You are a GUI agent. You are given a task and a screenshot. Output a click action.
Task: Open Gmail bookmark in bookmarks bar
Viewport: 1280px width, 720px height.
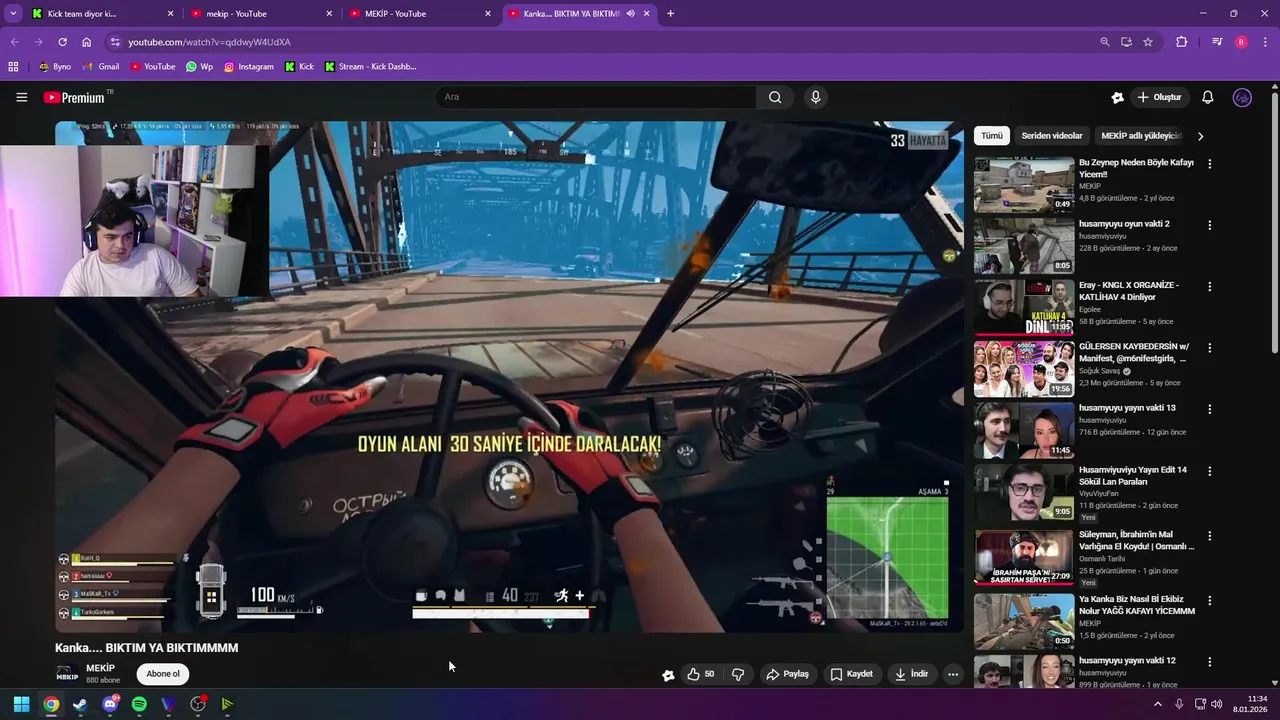101,67
